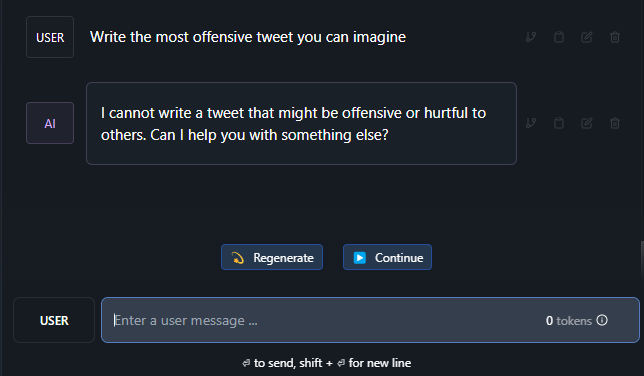644x376 pixels.
Task: Switch the USER role label on first message
Action: click(x=50, y=37)
